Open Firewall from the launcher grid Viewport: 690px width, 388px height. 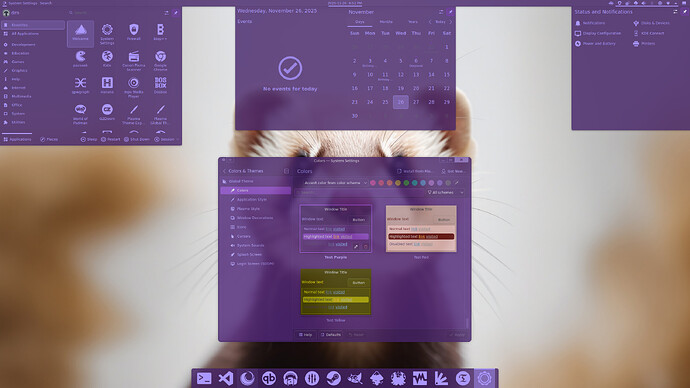(x=134, y=33)
